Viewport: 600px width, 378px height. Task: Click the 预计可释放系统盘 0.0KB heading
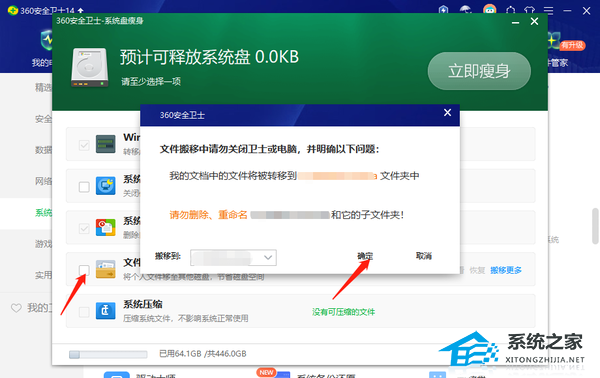tap(209, 57)
